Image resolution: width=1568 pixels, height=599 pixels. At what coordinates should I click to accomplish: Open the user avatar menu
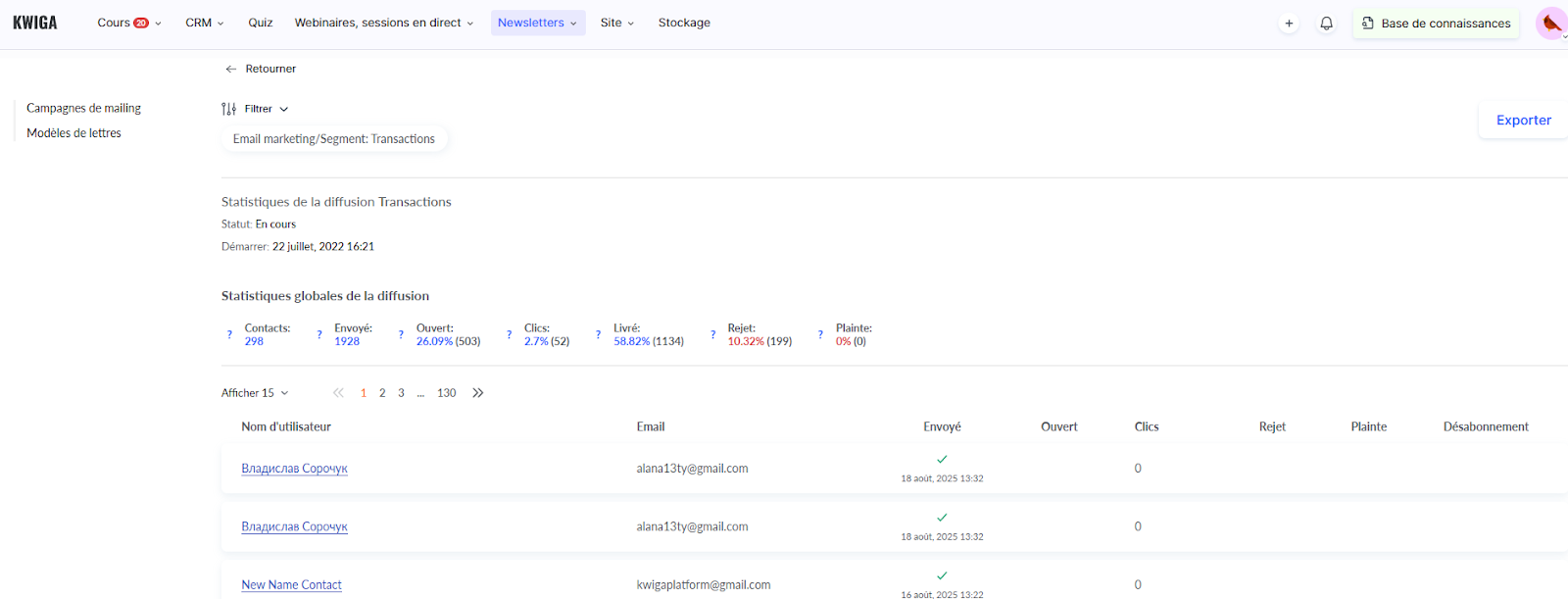(1550, 24)
